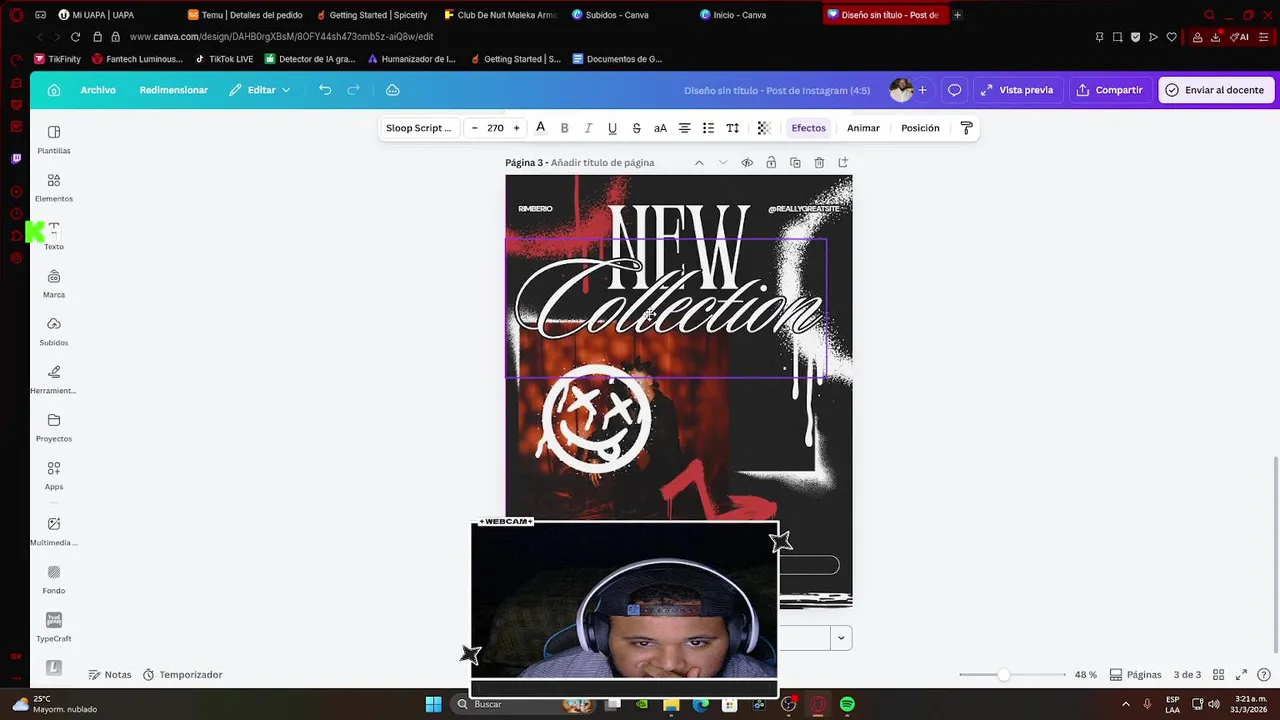Hide page 3 with the eye icon

click(747, 163)
